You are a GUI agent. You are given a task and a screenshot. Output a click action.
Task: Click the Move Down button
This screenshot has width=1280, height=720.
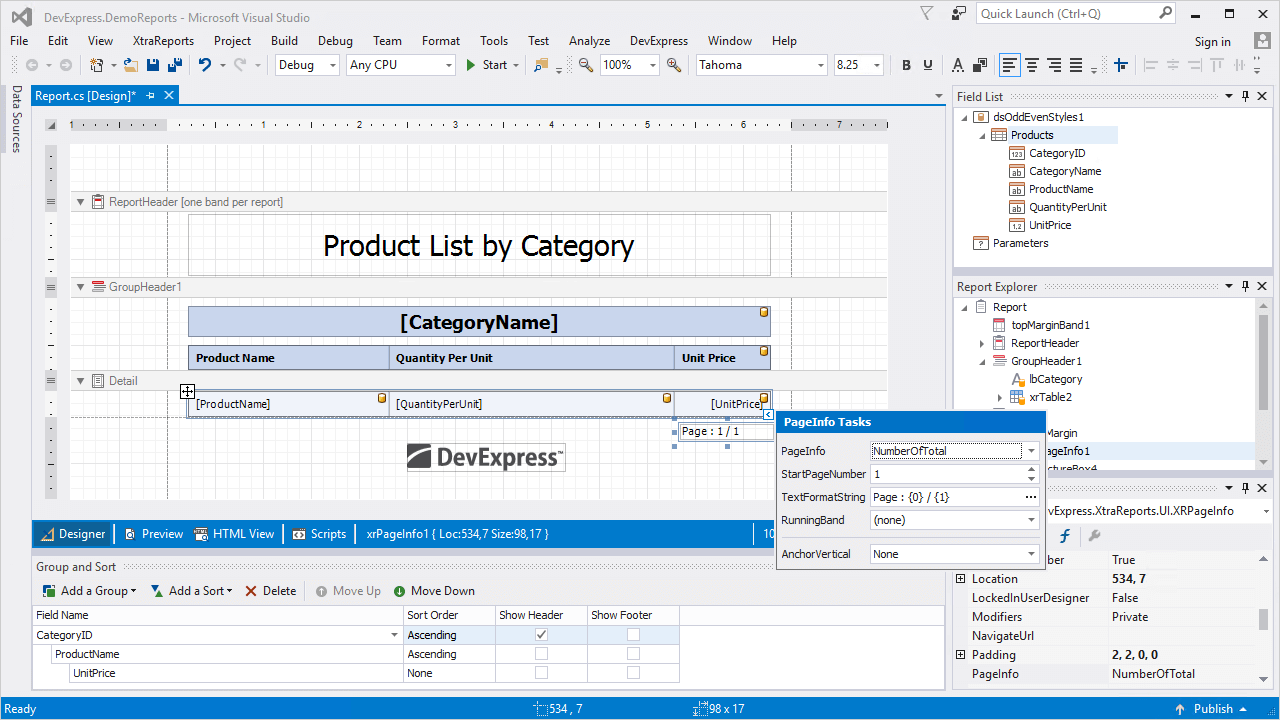pos(434,591)
